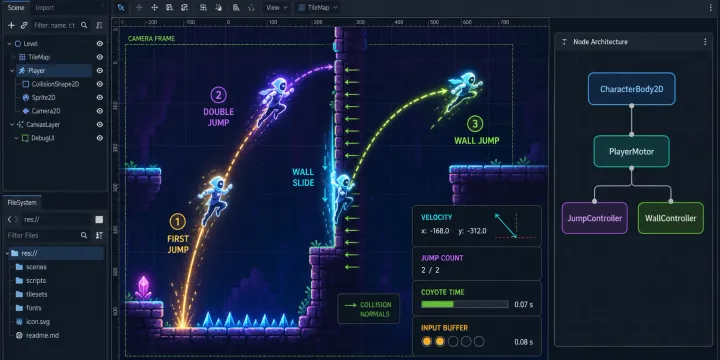Select the CharacterBody2D architecture node
Viewport: 720px width, 360px height.
tap(631, 89)
